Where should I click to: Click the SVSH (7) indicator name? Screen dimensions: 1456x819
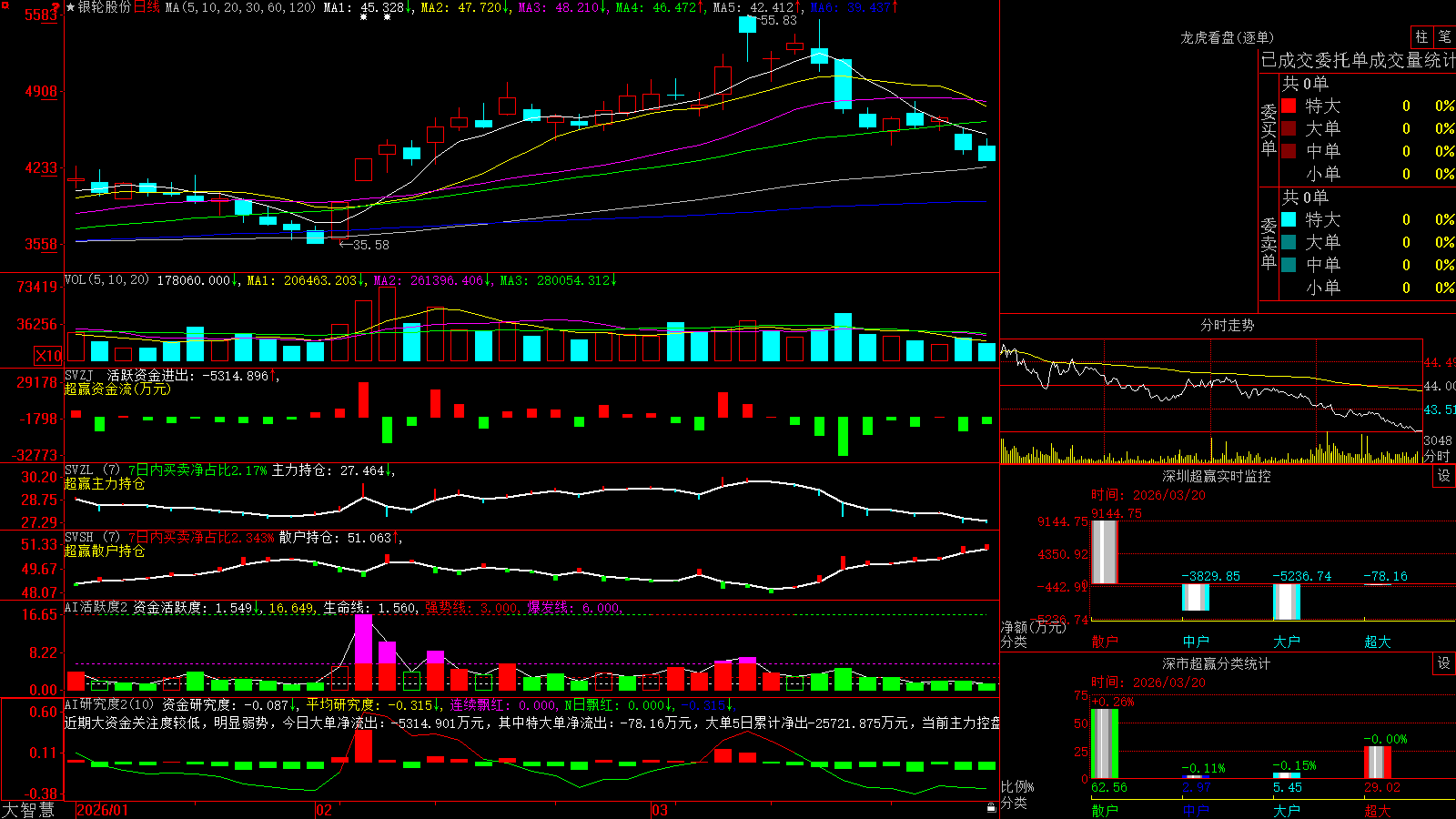click(x=92, y=538)
